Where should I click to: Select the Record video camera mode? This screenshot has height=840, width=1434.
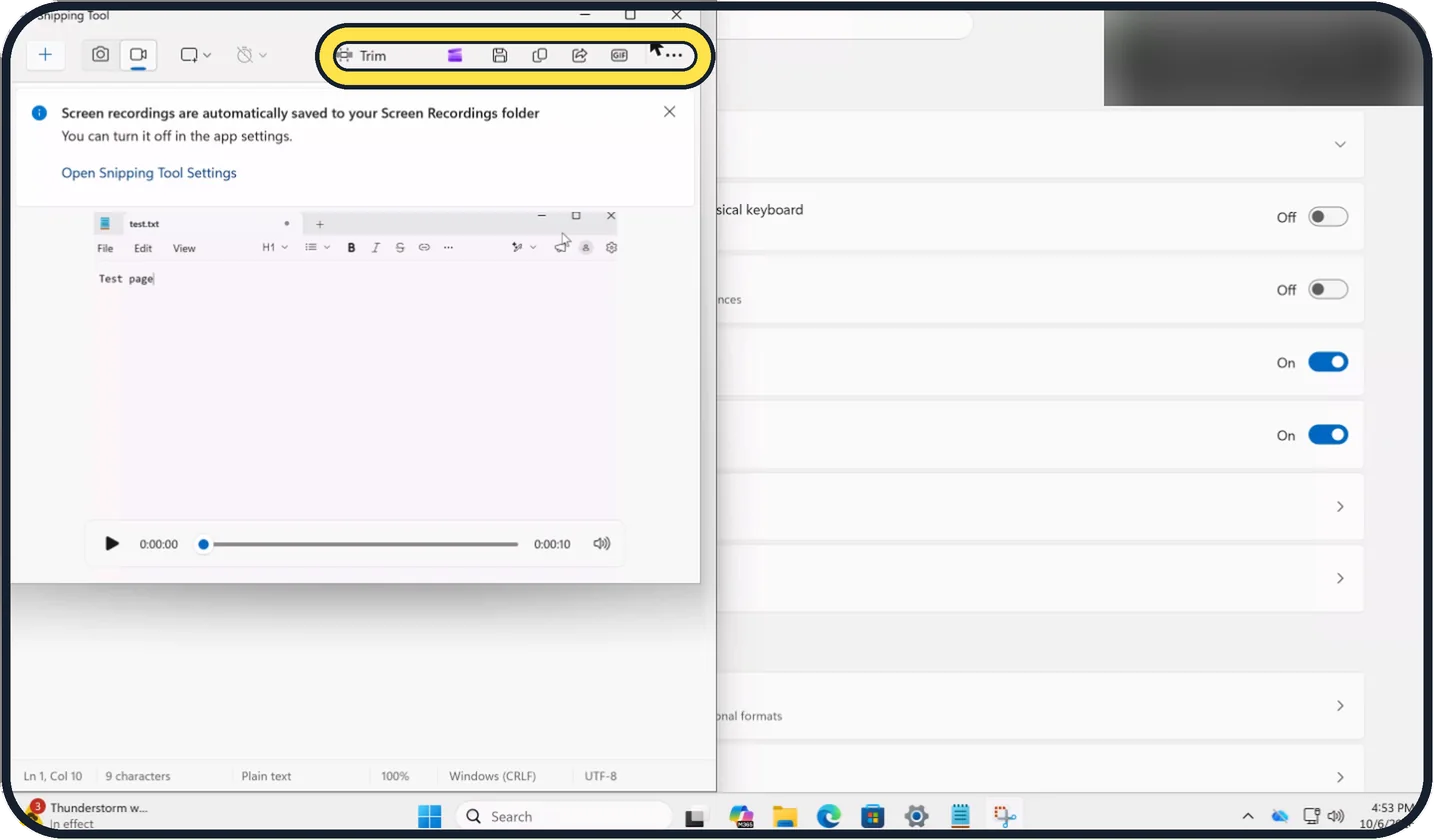[138, 55]
